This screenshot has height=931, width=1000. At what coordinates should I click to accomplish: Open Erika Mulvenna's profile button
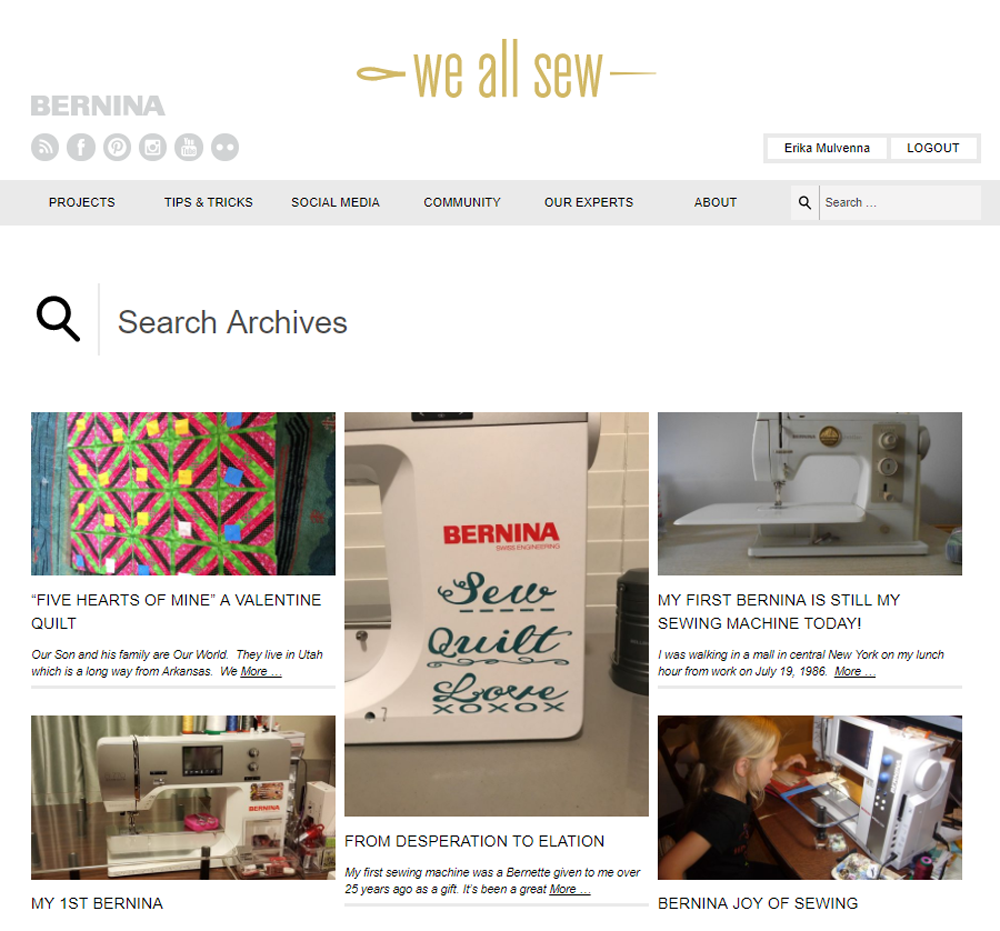coord(827,148)
